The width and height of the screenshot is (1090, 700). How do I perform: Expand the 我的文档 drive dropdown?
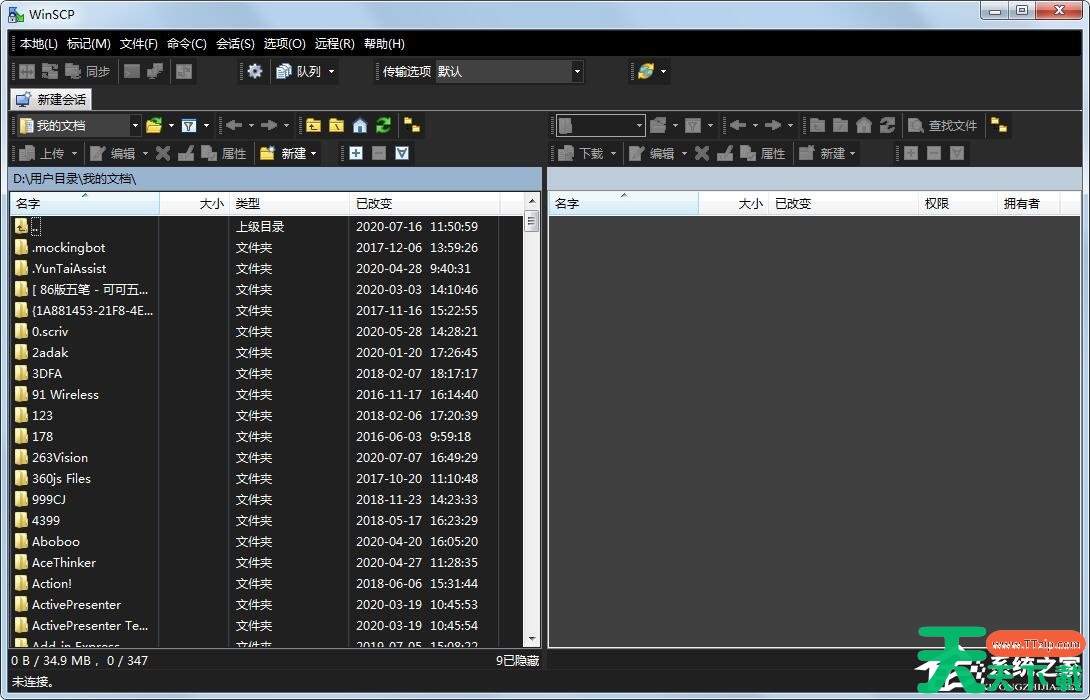[x=135, y=126]
